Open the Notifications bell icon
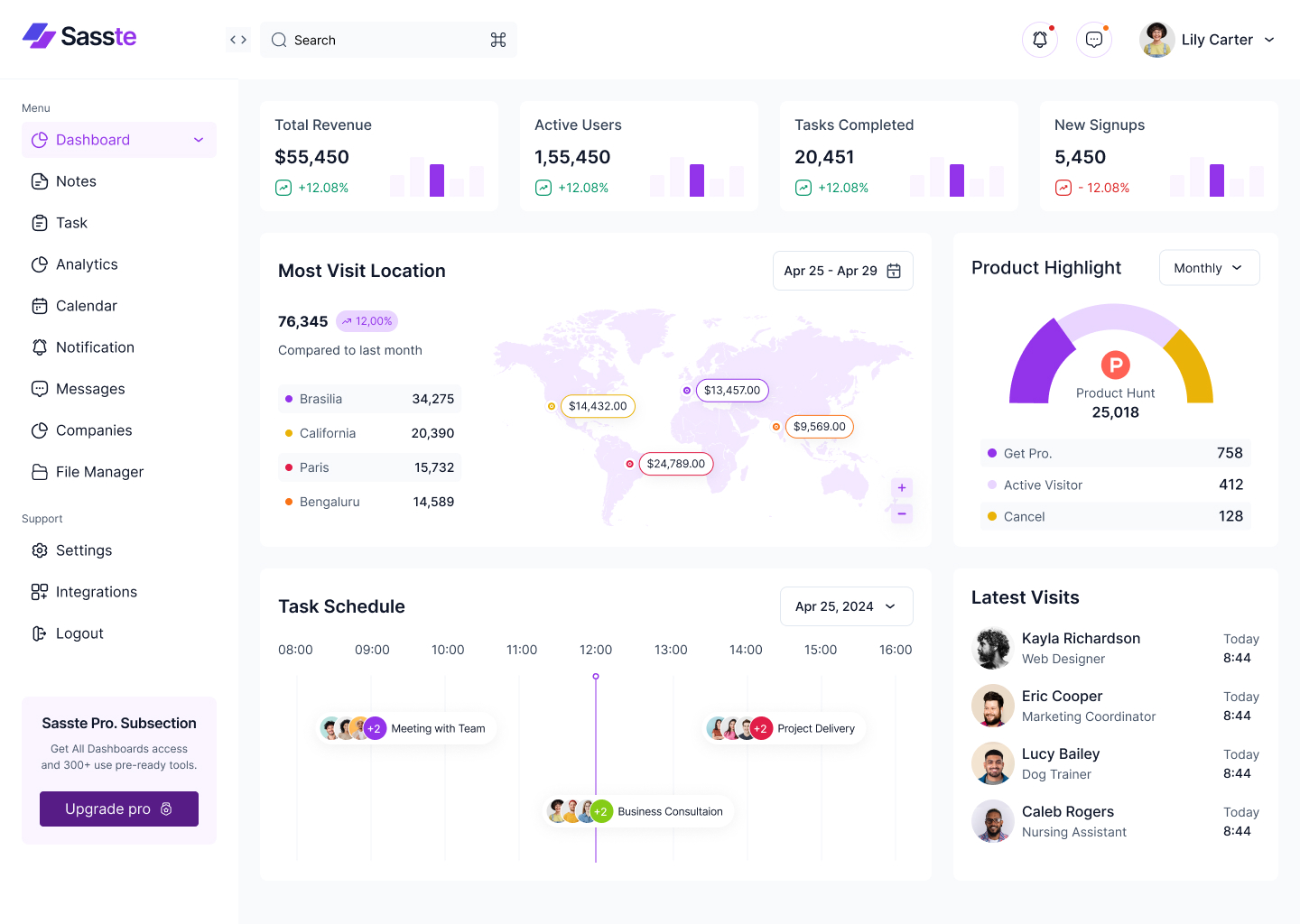The height and width of the screenshot is (924, 1300). click(x=1039, y=39)
